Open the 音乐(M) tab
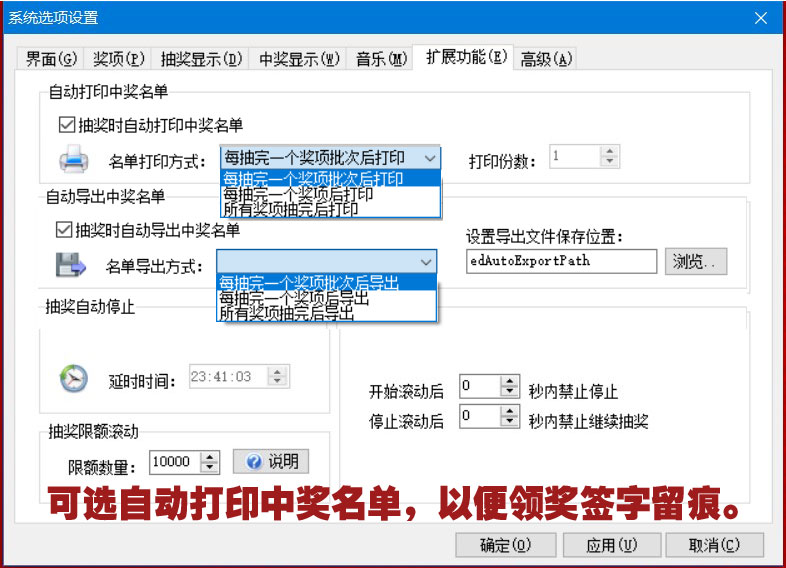The width and height of the screenshot is (786, 568). (382, 58)
